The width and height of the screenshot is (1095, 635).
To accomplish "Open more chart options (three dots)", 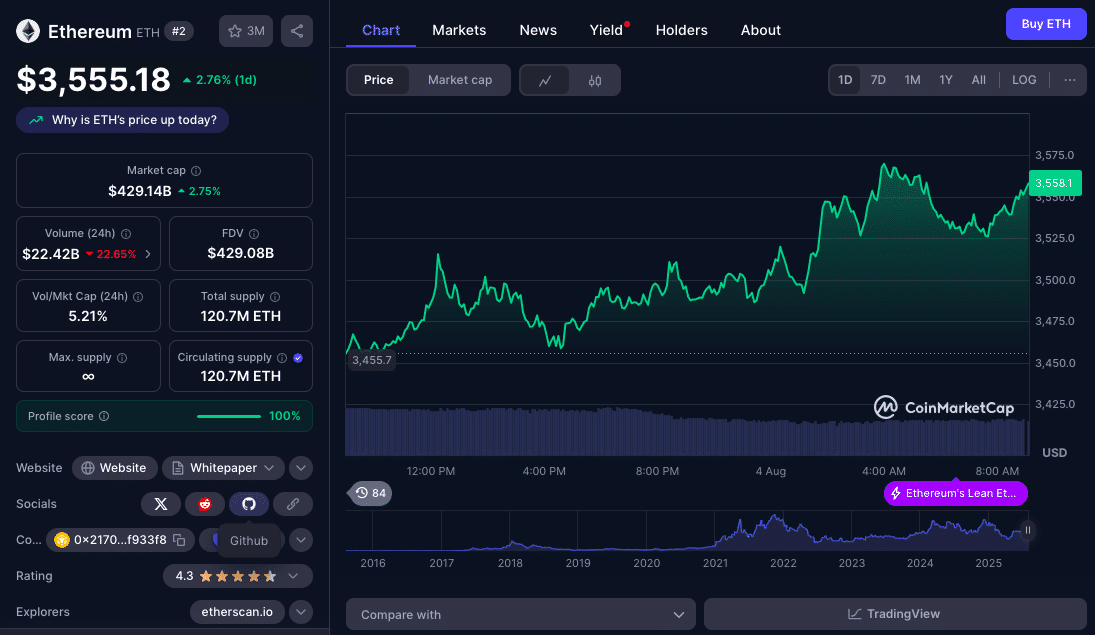I will (1070, 80).
